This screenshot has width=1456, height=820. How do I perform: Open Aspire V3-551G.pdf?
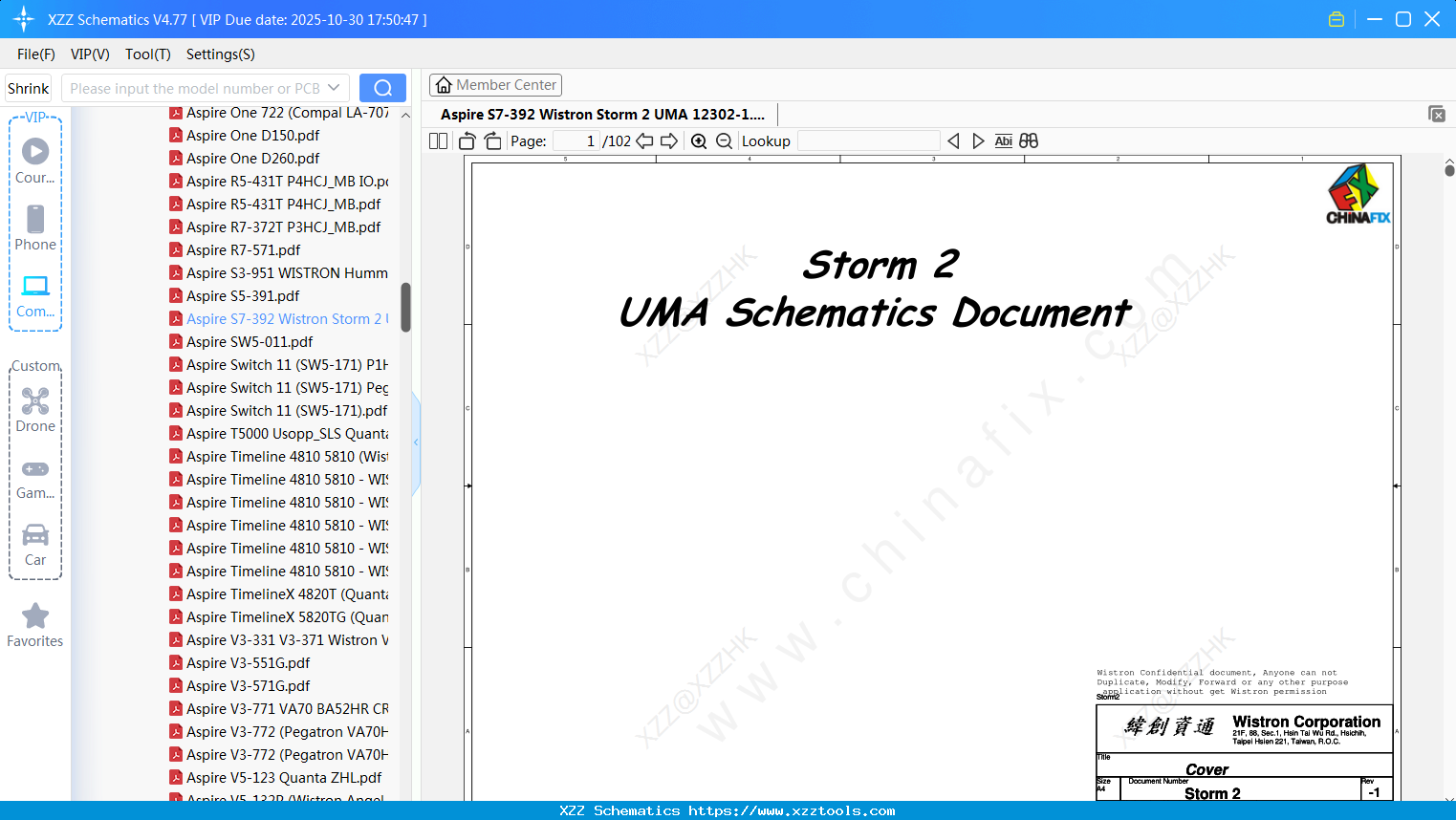pyautogui.click(x=240, y=663)
